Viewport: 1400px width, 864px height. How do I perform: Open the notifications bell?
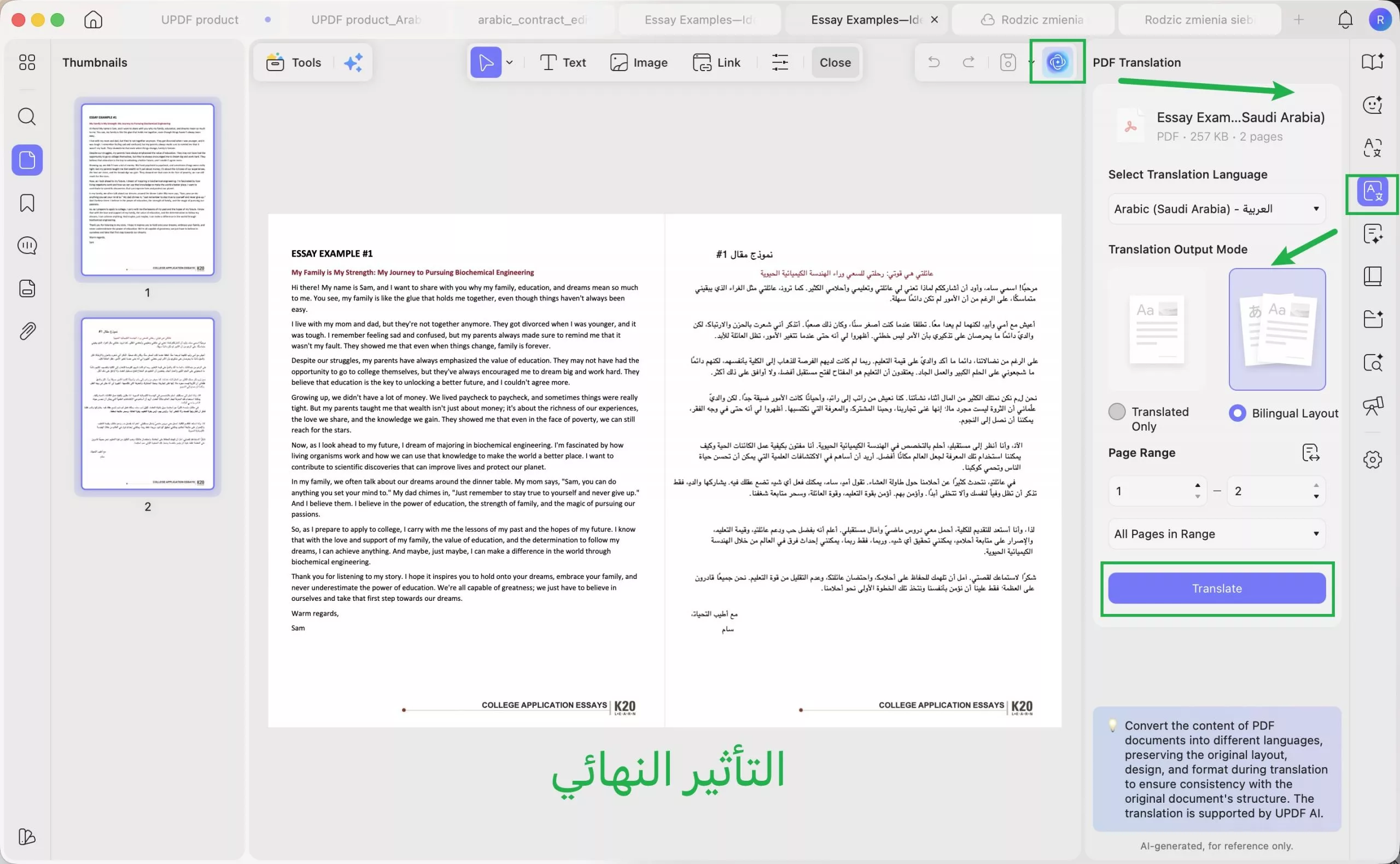1345,20
